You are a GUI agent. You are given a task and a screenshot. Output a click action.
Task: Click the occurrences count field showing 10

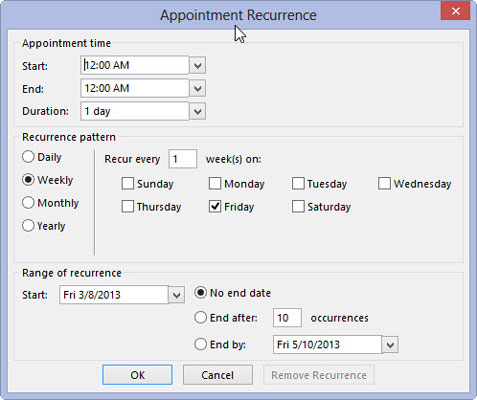(287, 318)
